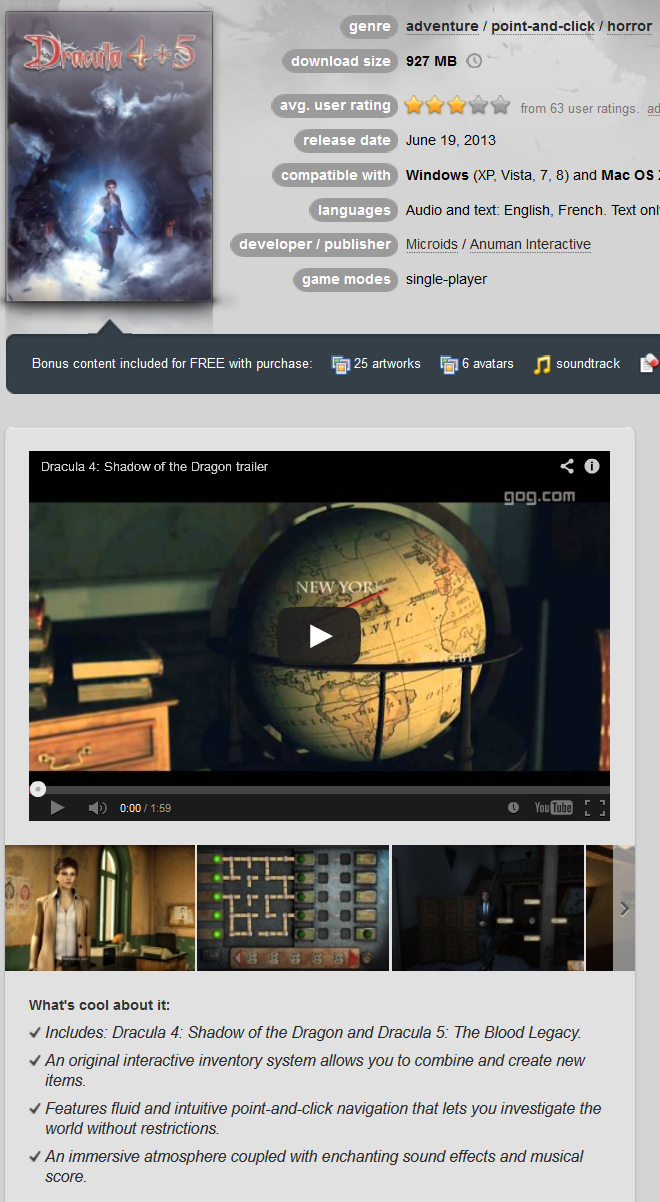Mute the video with the speaker icon
The image size is (660, 1202).
coord(97,808)
